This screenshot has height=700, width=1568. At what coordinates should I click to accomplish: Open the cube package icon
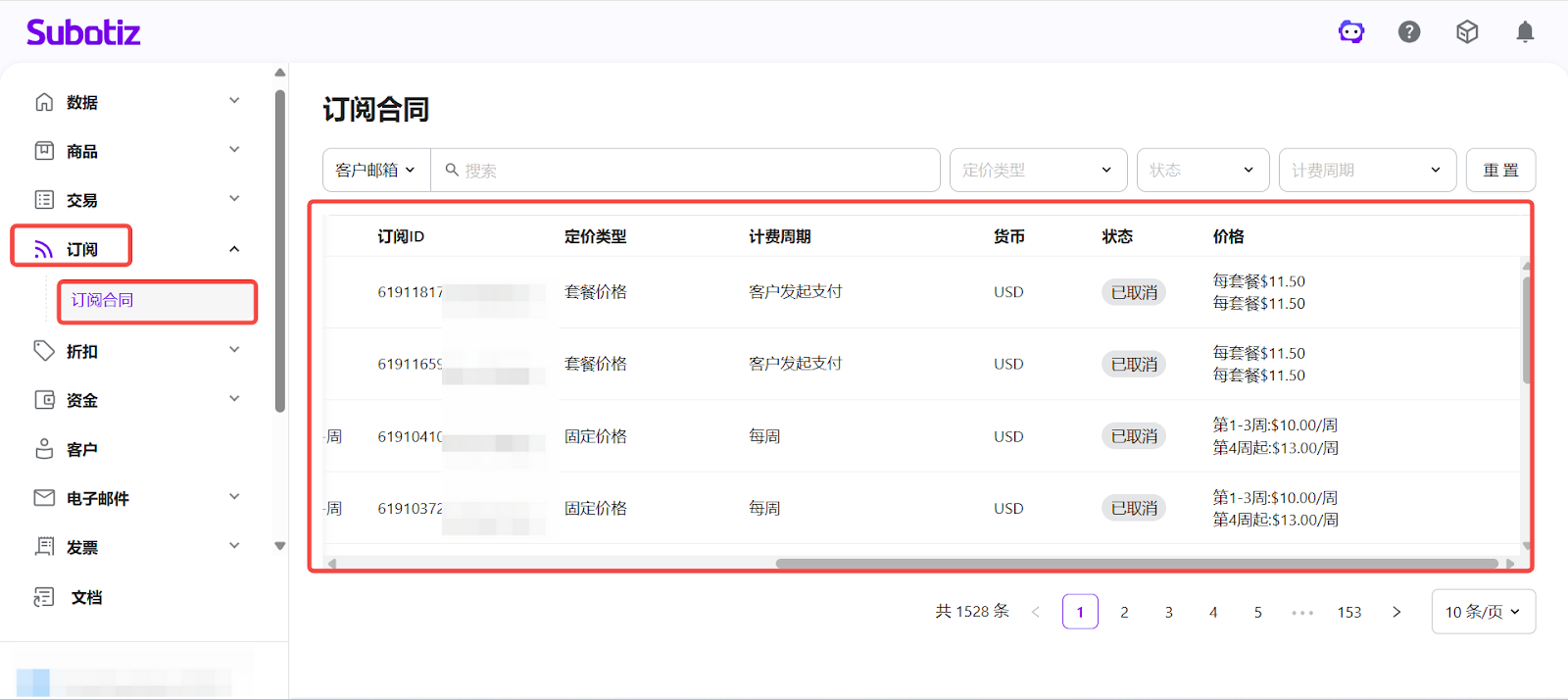click(1467, 32)
